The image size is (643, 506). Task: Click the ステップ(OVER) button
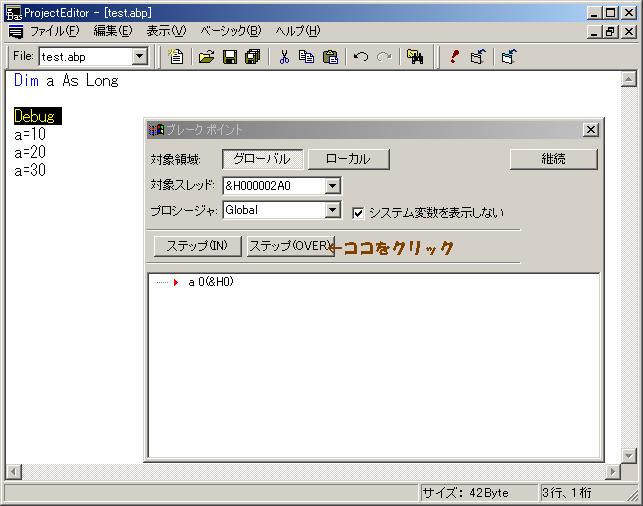pyautogui.click(x=291, y=246)
